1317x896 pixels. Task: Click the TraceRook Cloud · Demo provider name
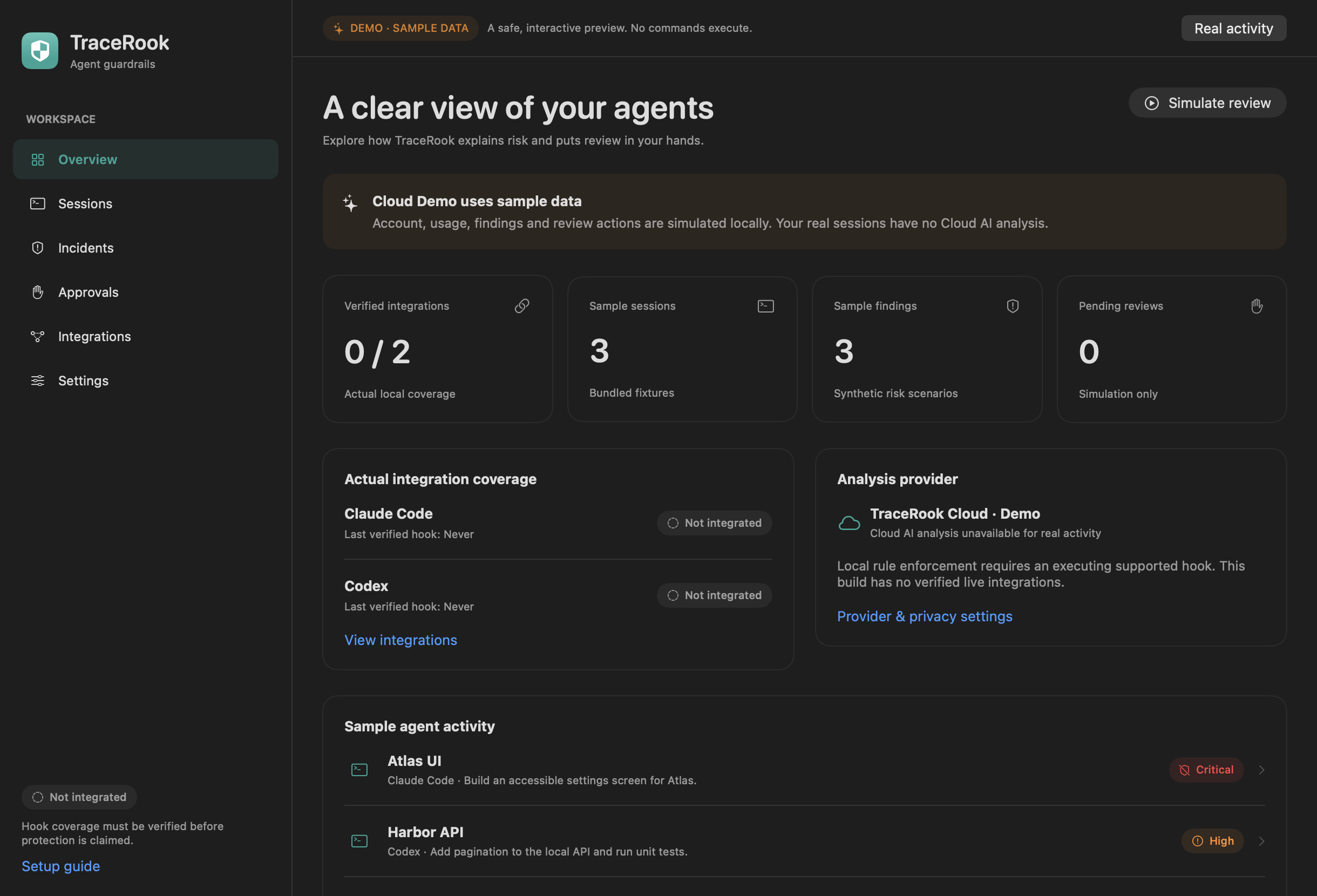(955, 514)
